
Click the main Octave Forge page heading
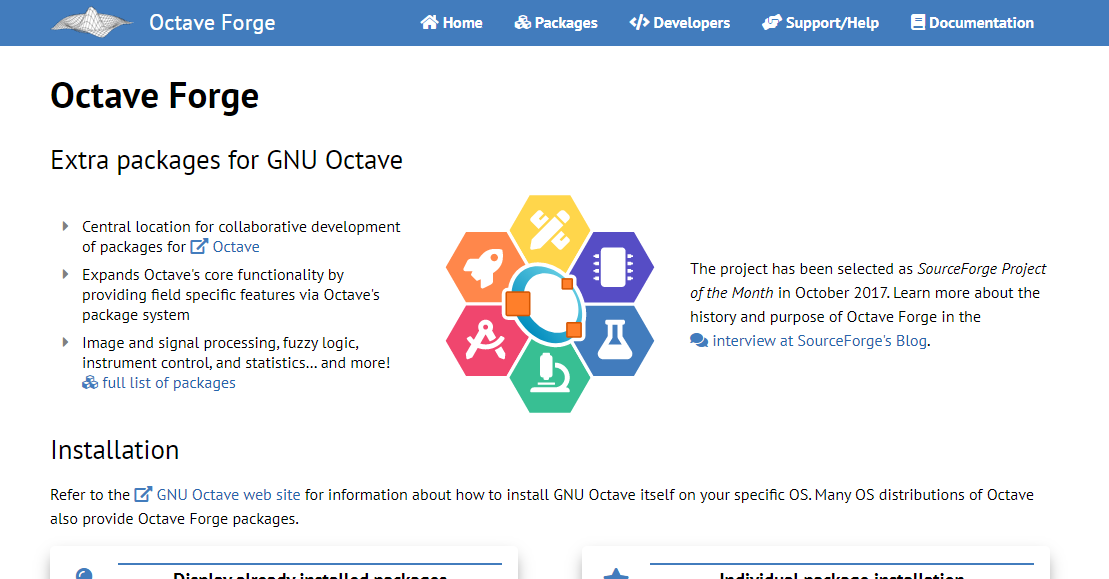tap(155, 96)
